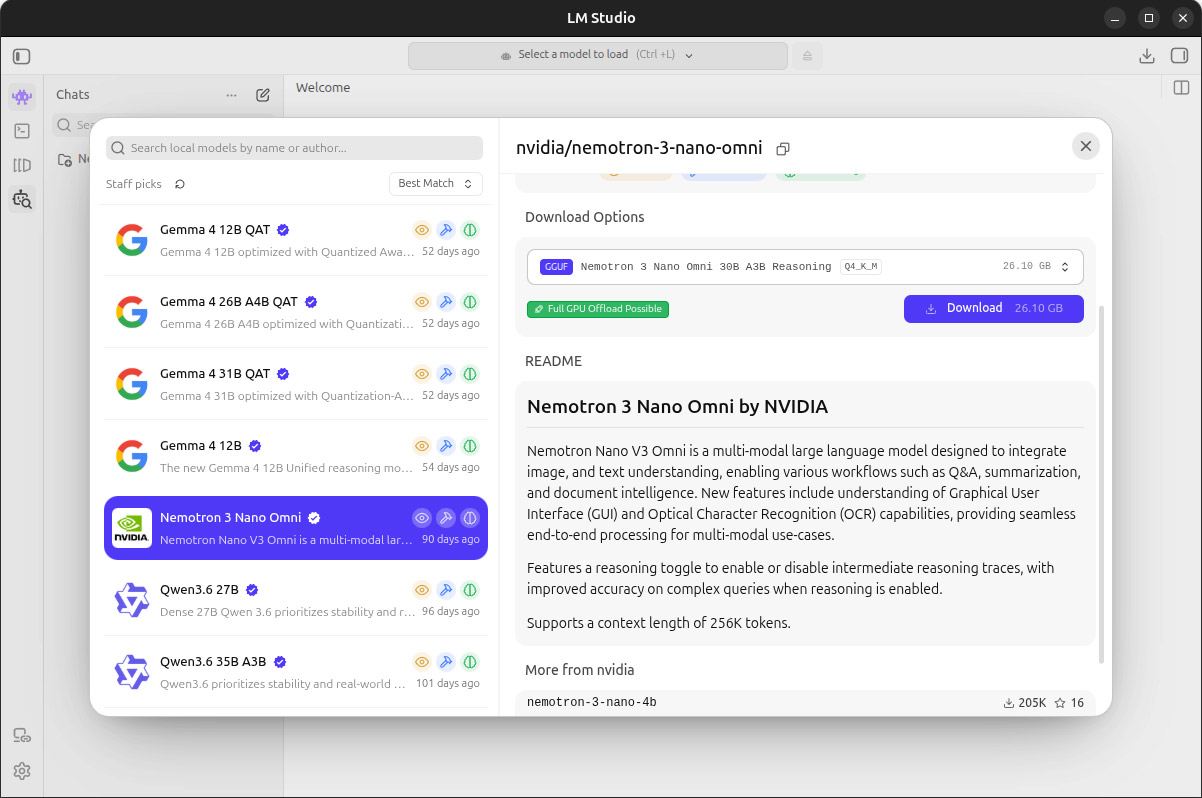Click the Nemotron 3 Nano Omni by NVIDIA title
The image size is (1202, 798).
678,407
